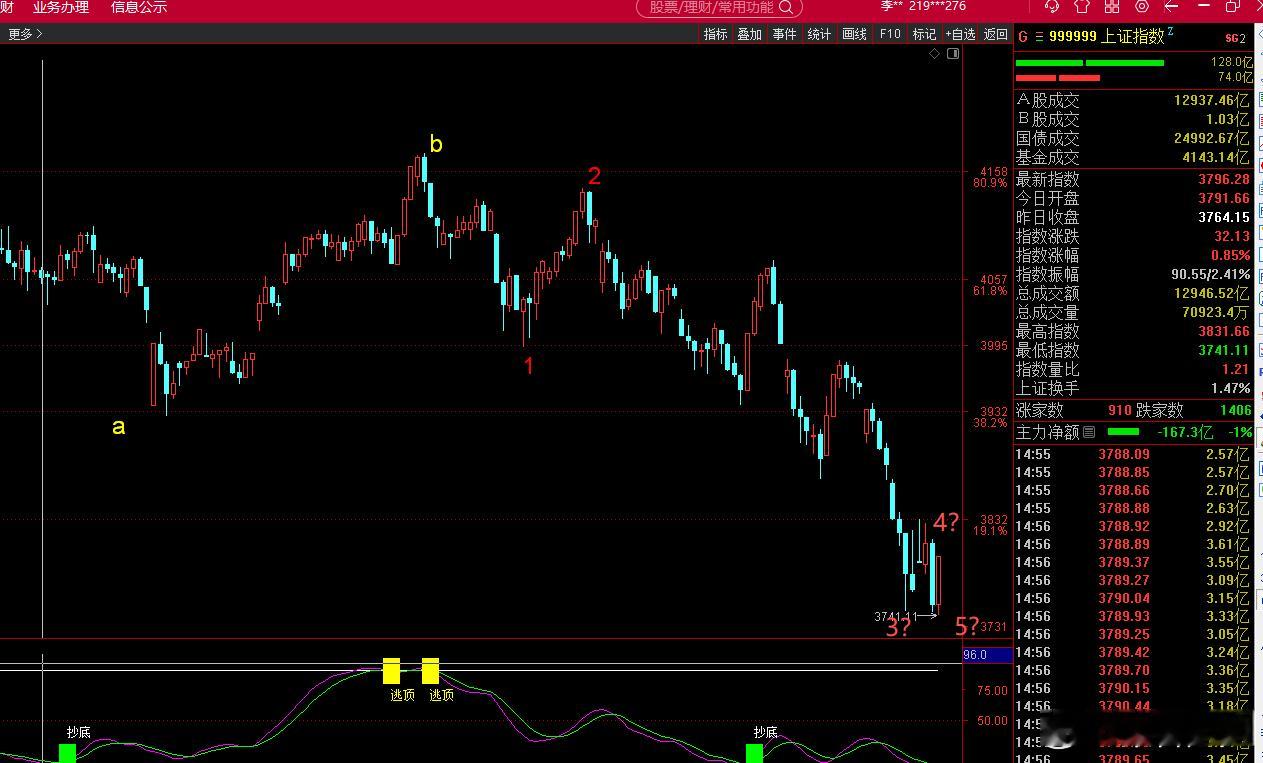Expand the 更多 menu
The width and height of the screenshot is (1263, 763).
[25, 34]
